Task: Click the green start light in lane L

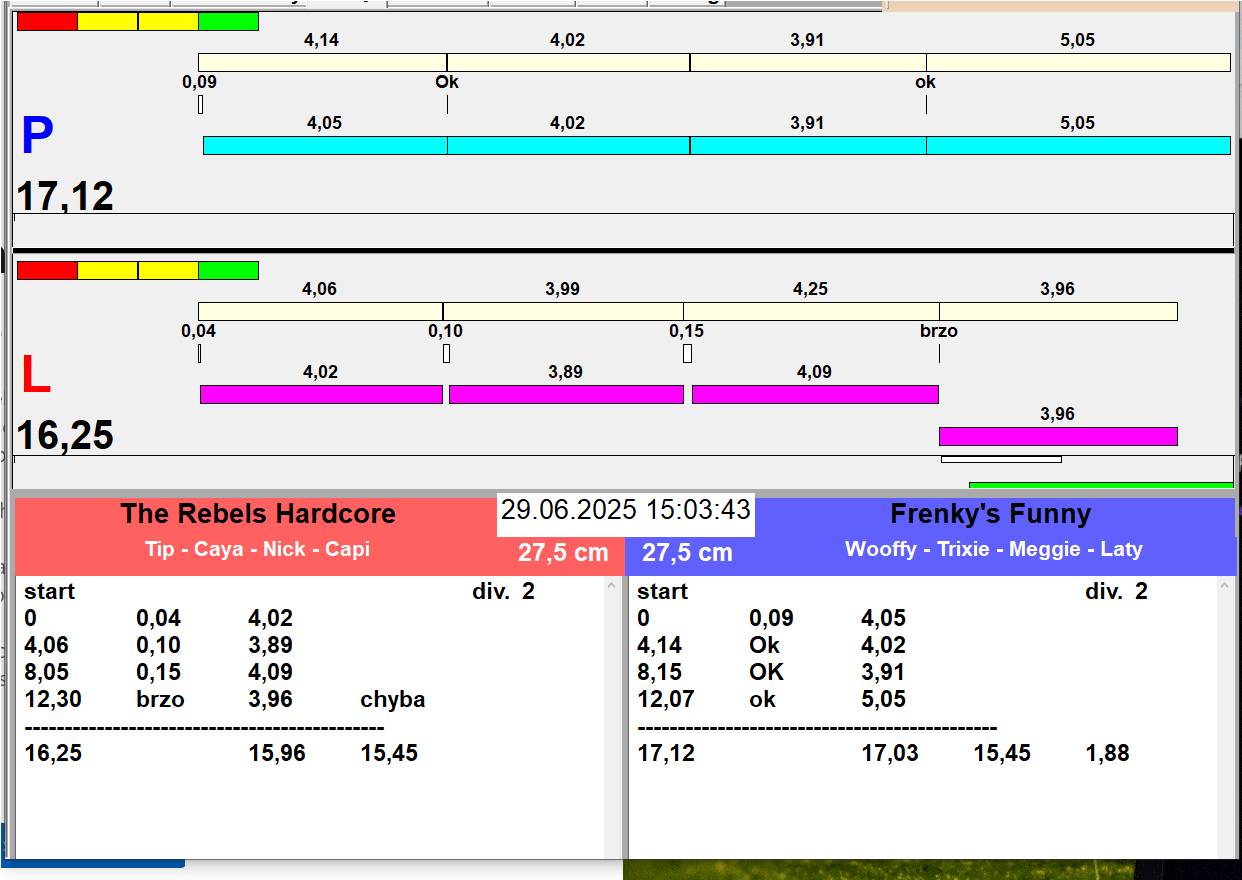Action: click(x=228, y=270)
